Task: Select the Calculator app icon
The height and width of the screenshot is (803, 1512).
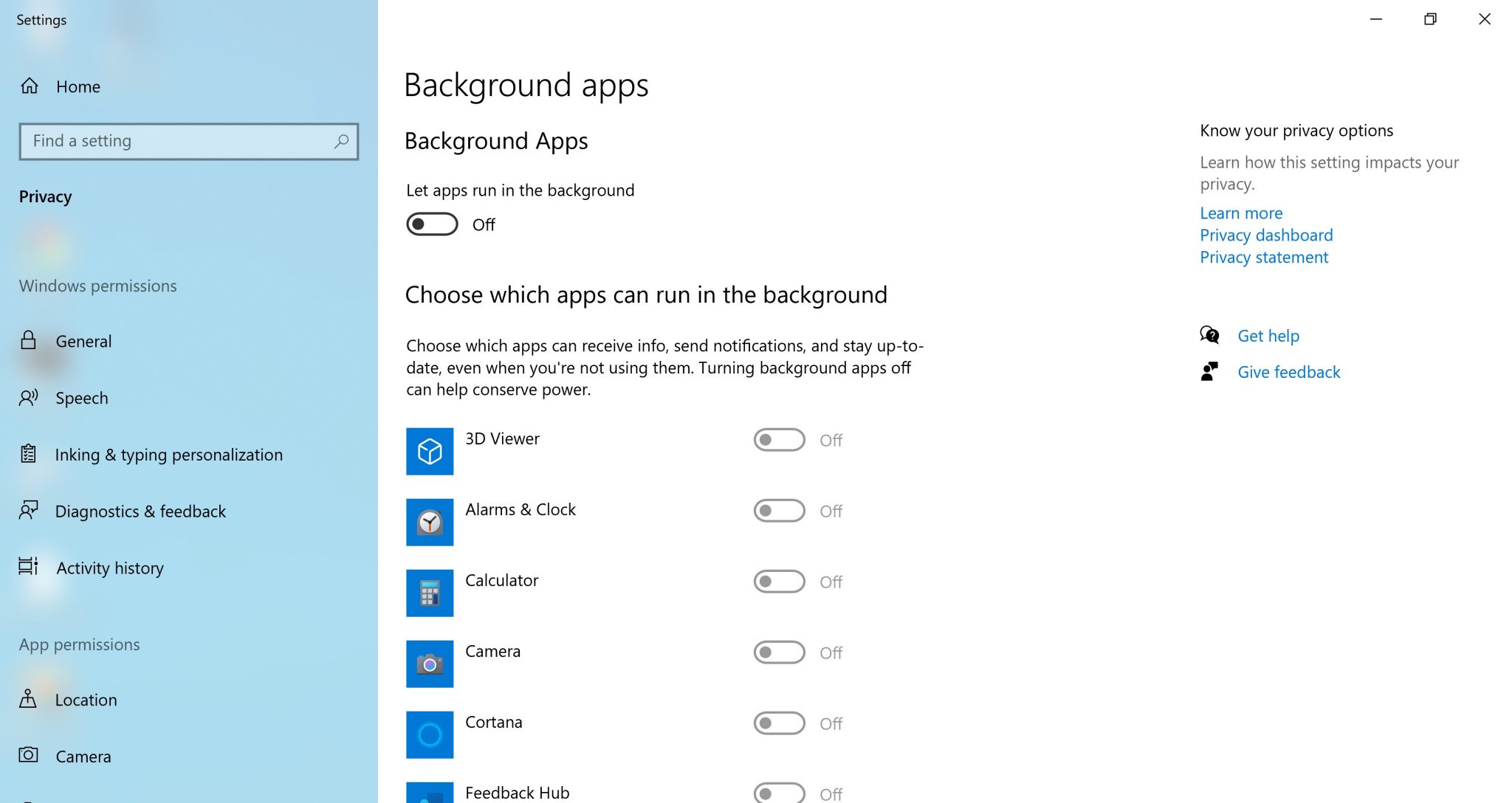Action: point(430,593)
